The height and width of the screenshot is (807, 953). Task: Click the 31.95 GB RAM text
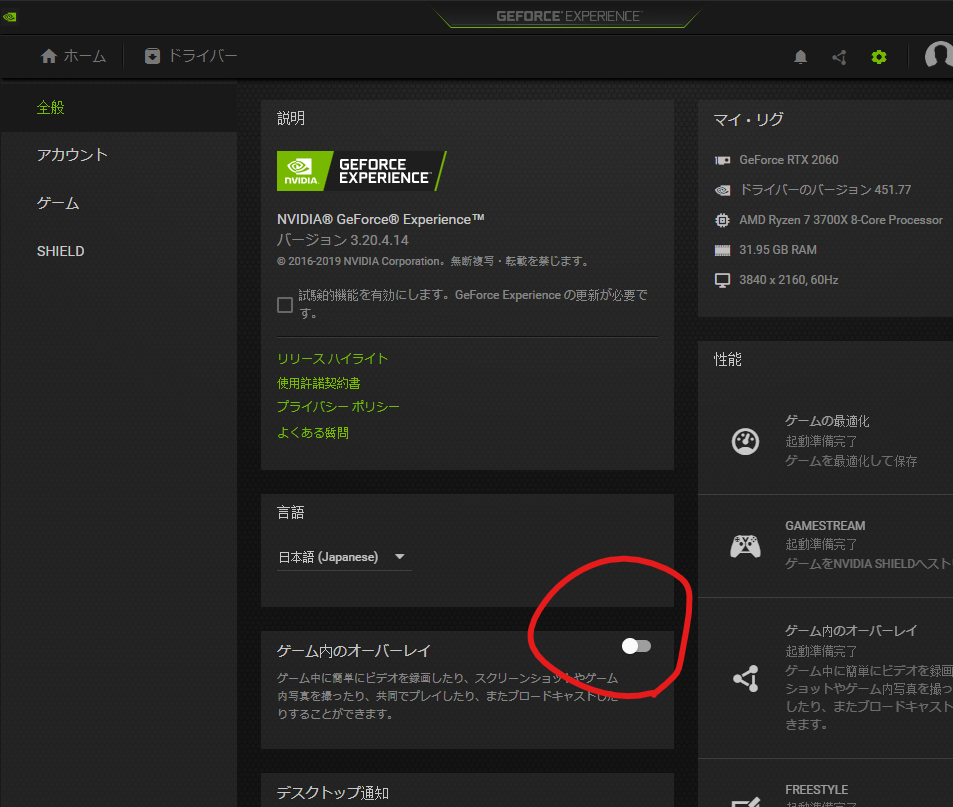(x=778, y=250)
